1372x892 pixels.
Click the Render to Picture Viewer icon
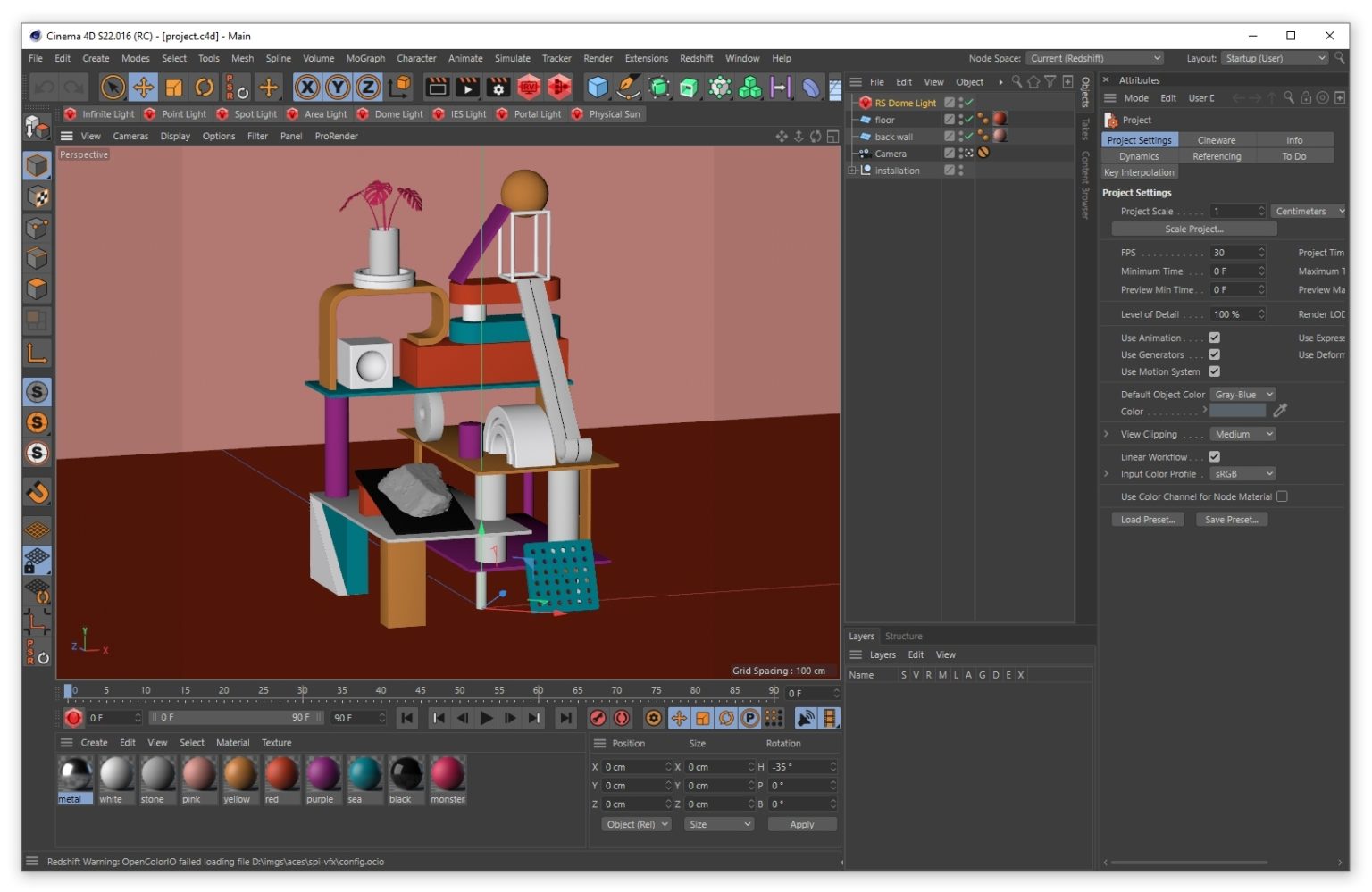coord(467,87)
